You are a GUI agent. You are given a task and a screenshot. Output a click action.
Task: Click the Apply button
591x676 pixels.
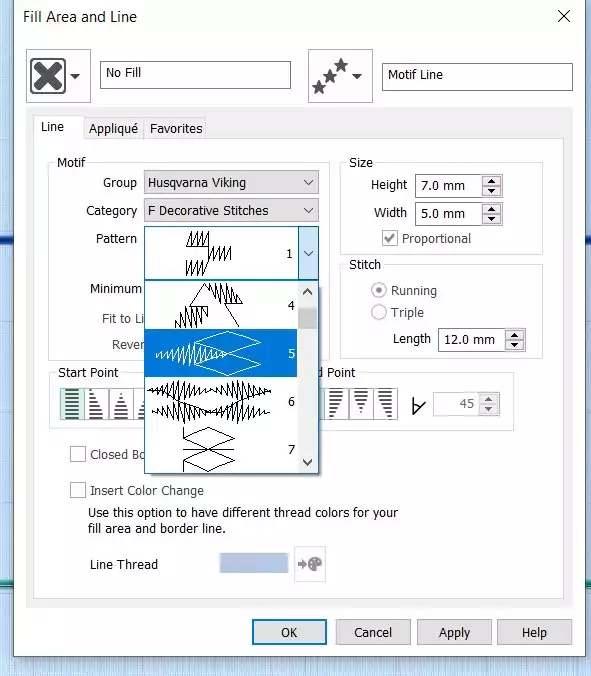tap(454, 632)
